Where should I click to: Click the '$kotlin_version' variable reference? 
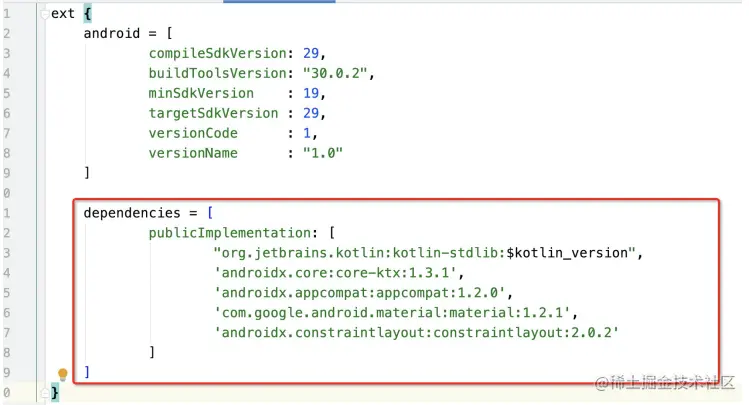(x=567, y=253)
